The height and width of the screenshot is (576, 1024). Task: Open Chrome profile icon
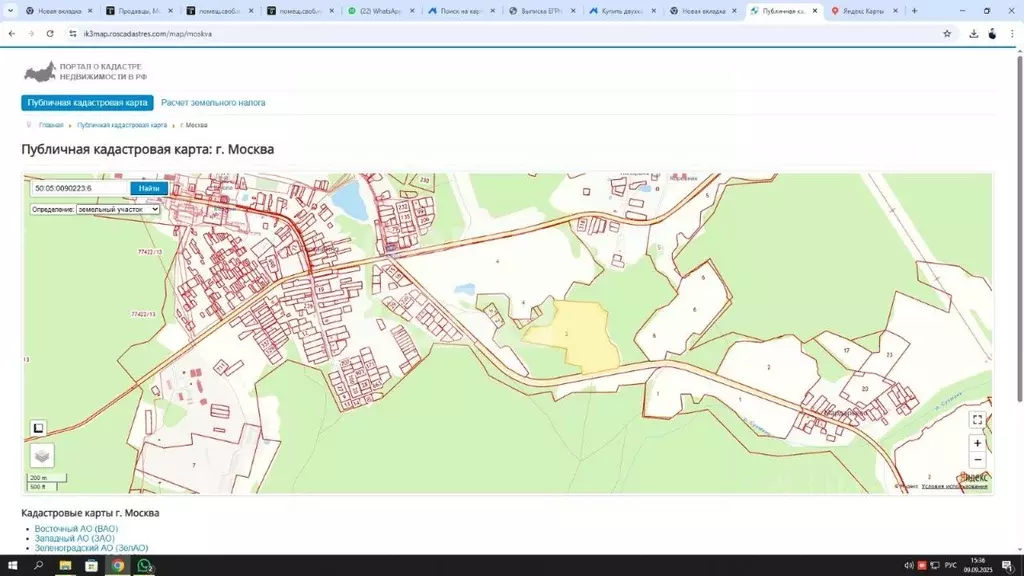(x=992, y=33)
